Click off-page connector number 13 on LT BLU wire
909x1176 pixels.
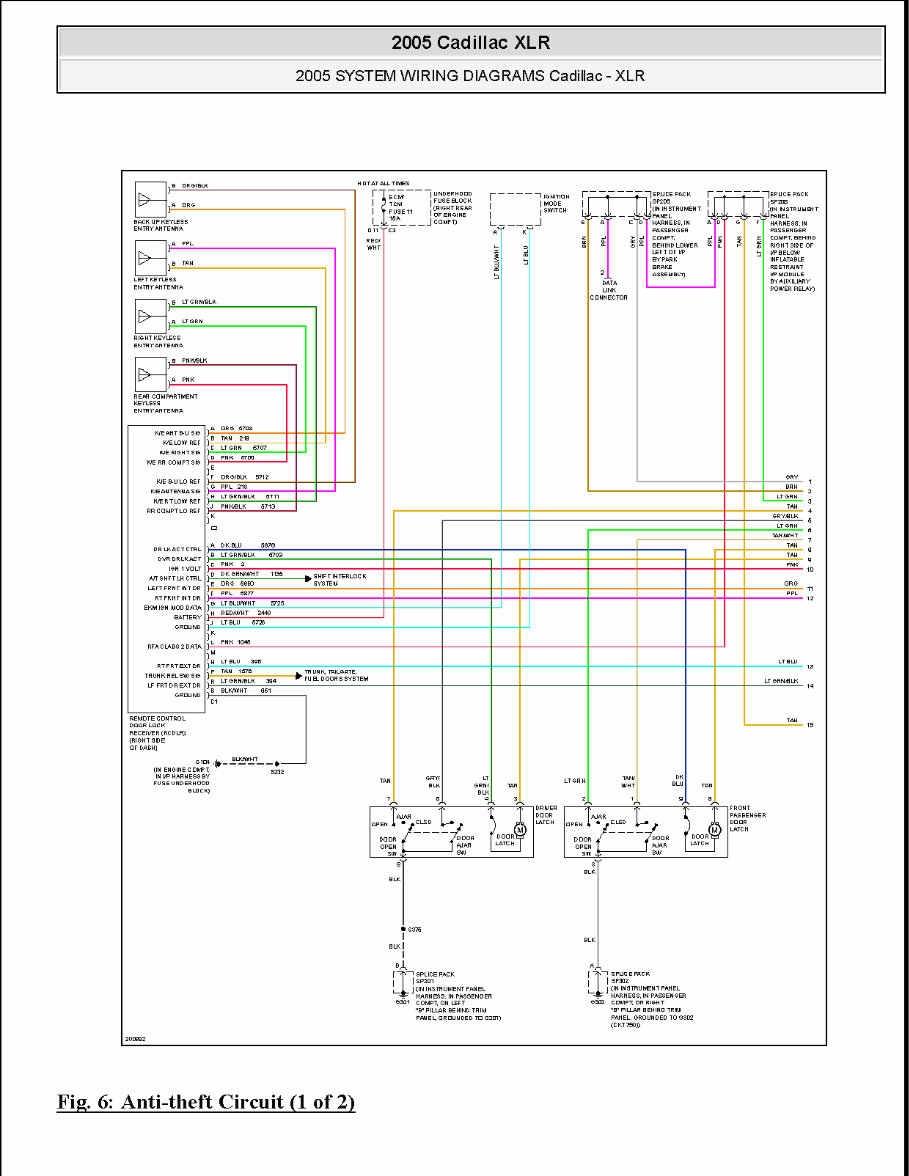810,667
